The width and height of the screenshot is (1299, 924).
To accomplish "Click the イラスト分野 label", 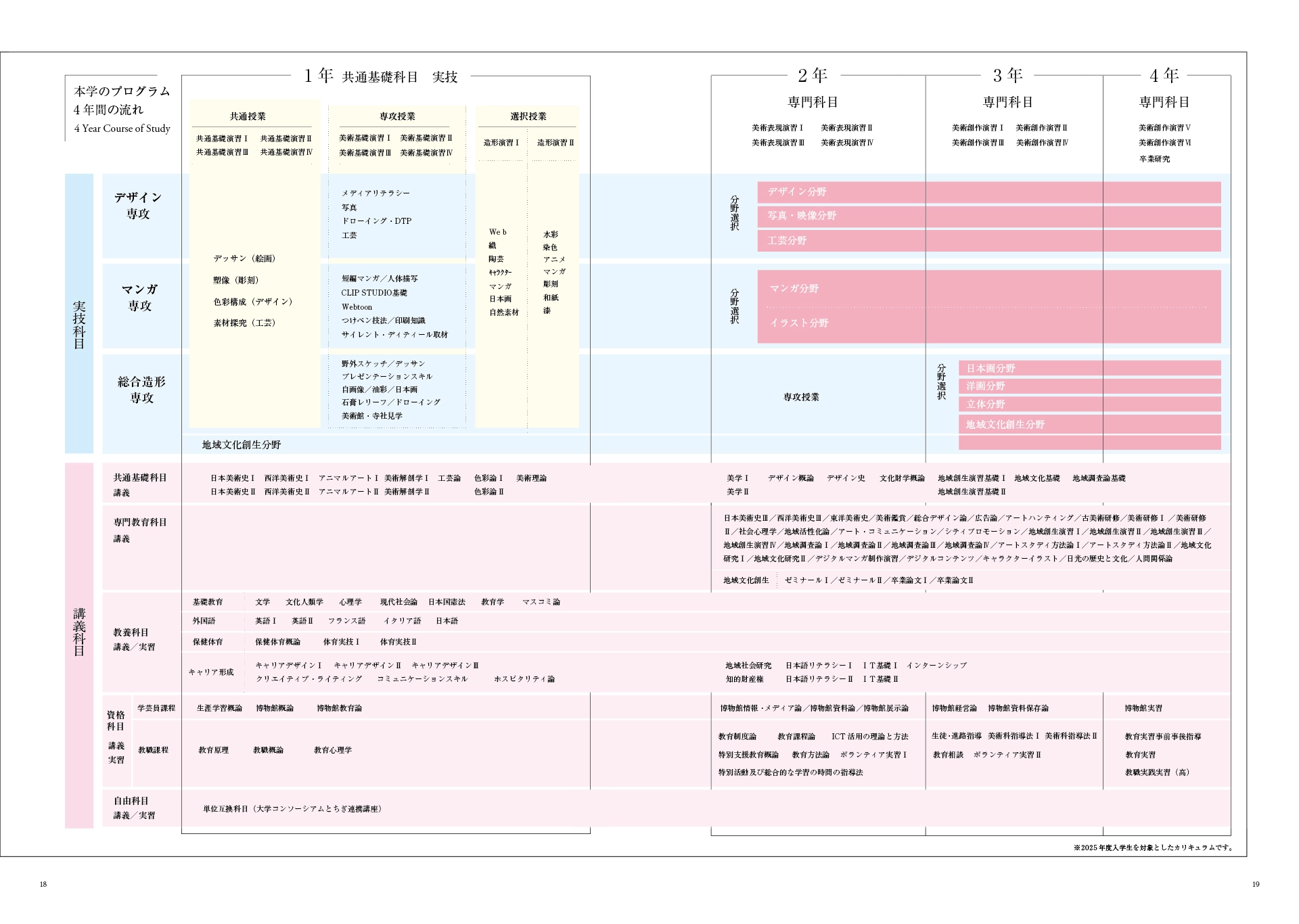I will (x=799, y=323).
